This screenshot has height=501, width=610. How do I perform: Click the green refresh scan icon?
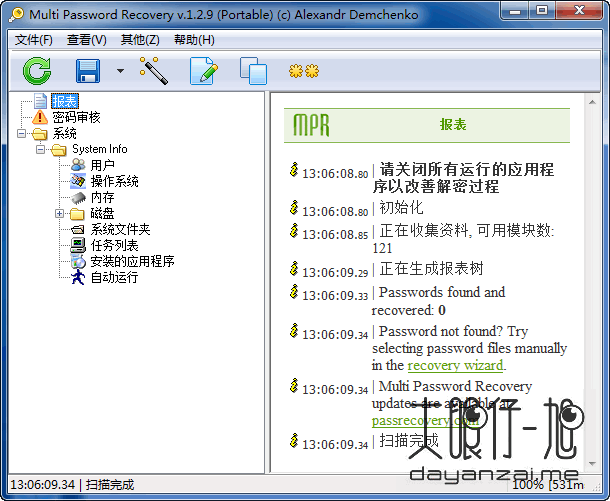[37, 70]
